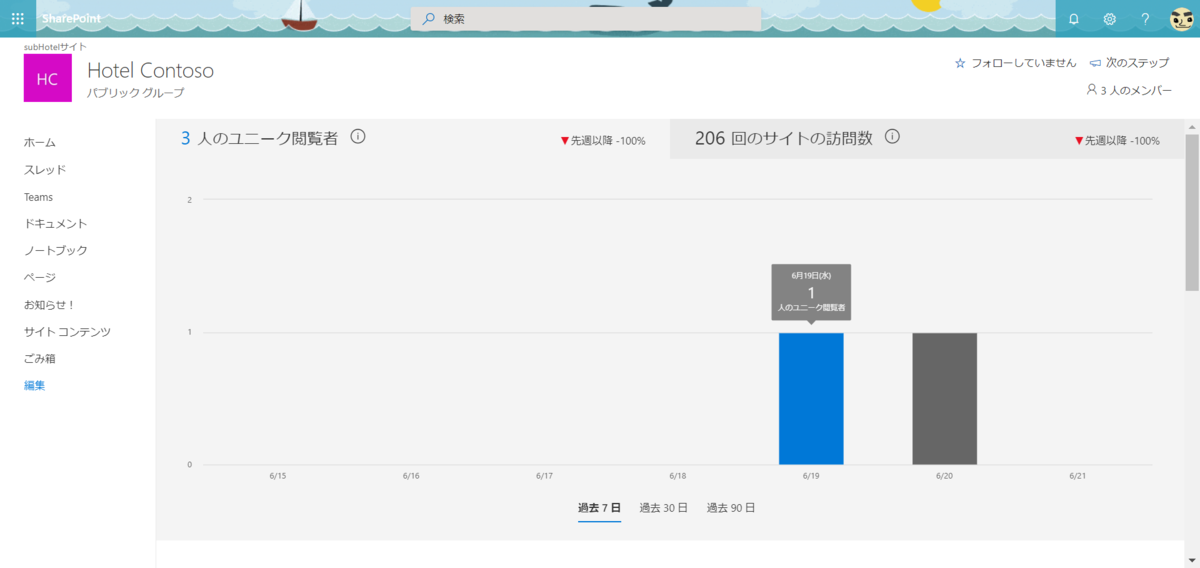Image resolution: width=1200 pixels, height=568 pixels.
Task: Open スレッド in the sidebar
Action: pyautogui.click(x=45, y=170)
